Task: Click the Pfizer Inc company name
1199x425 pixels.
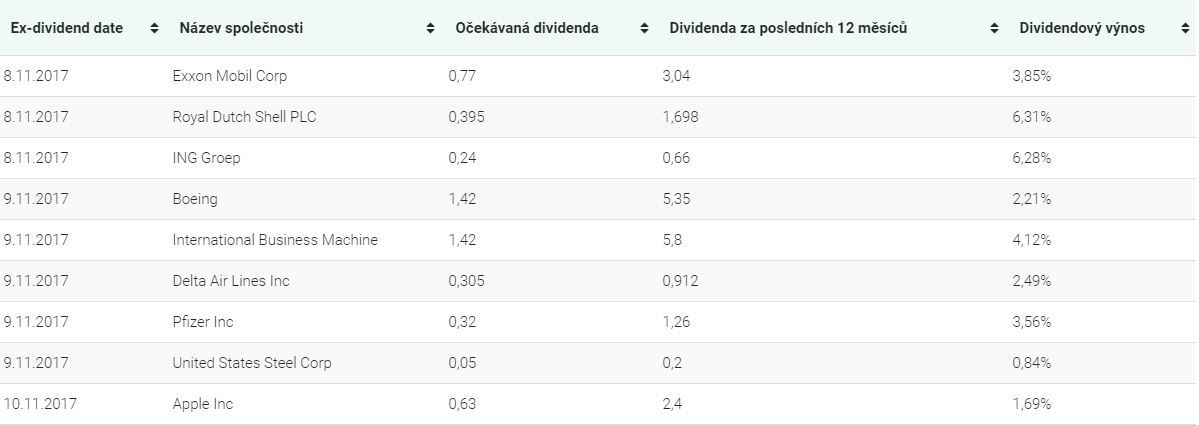Action: pos(203,322)
